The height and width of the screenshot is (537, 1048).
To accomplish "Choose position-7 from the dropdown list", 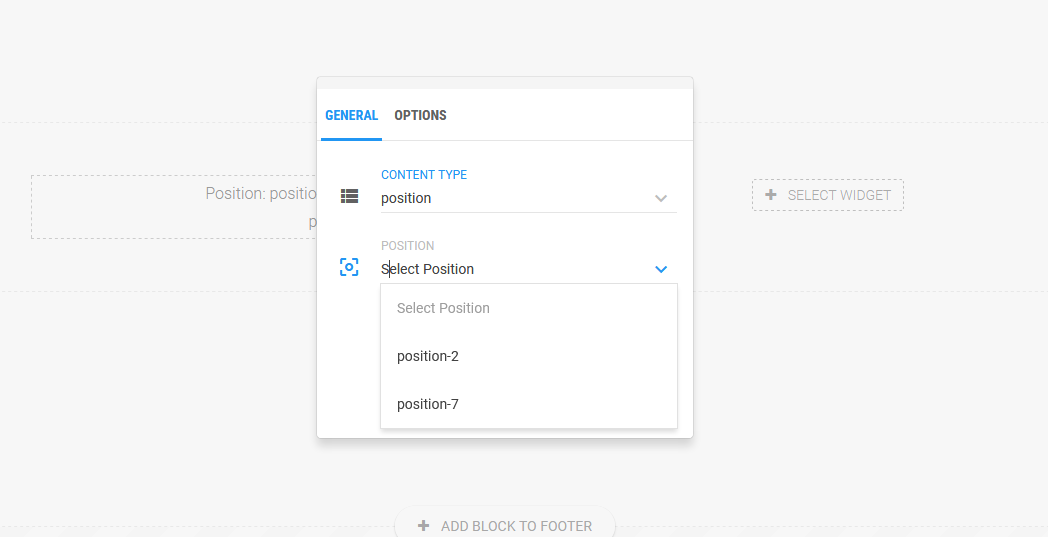I will coord(428,404).
